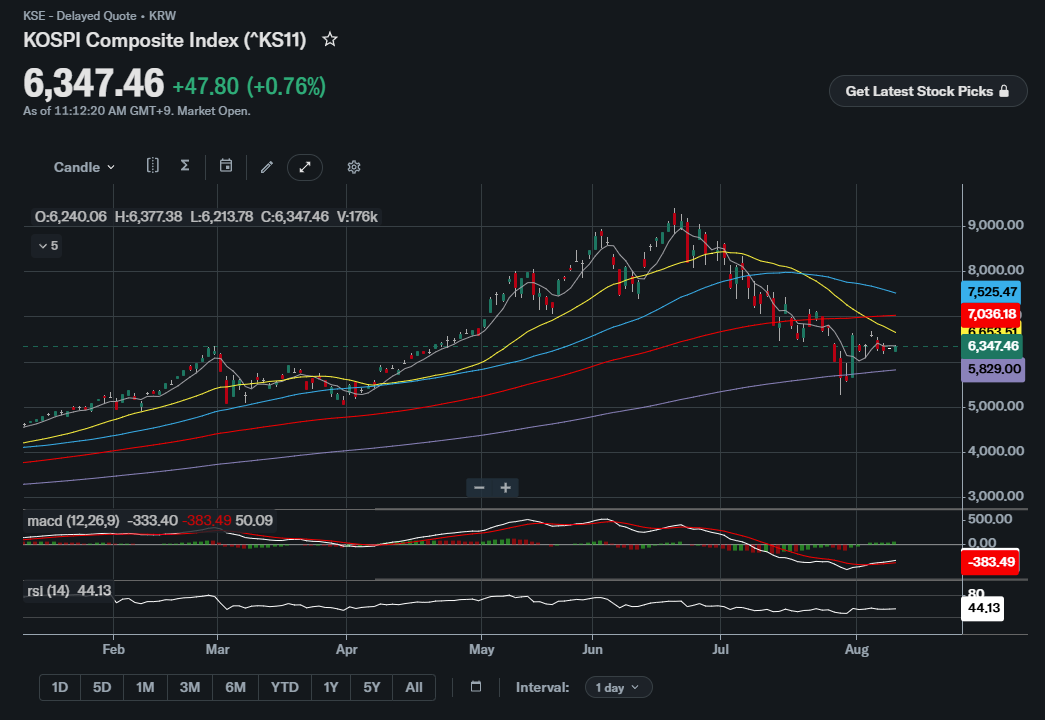The image size is (1045, 720).
Task: Select the pencil drawing tool
Action: (x=267, y=167)
